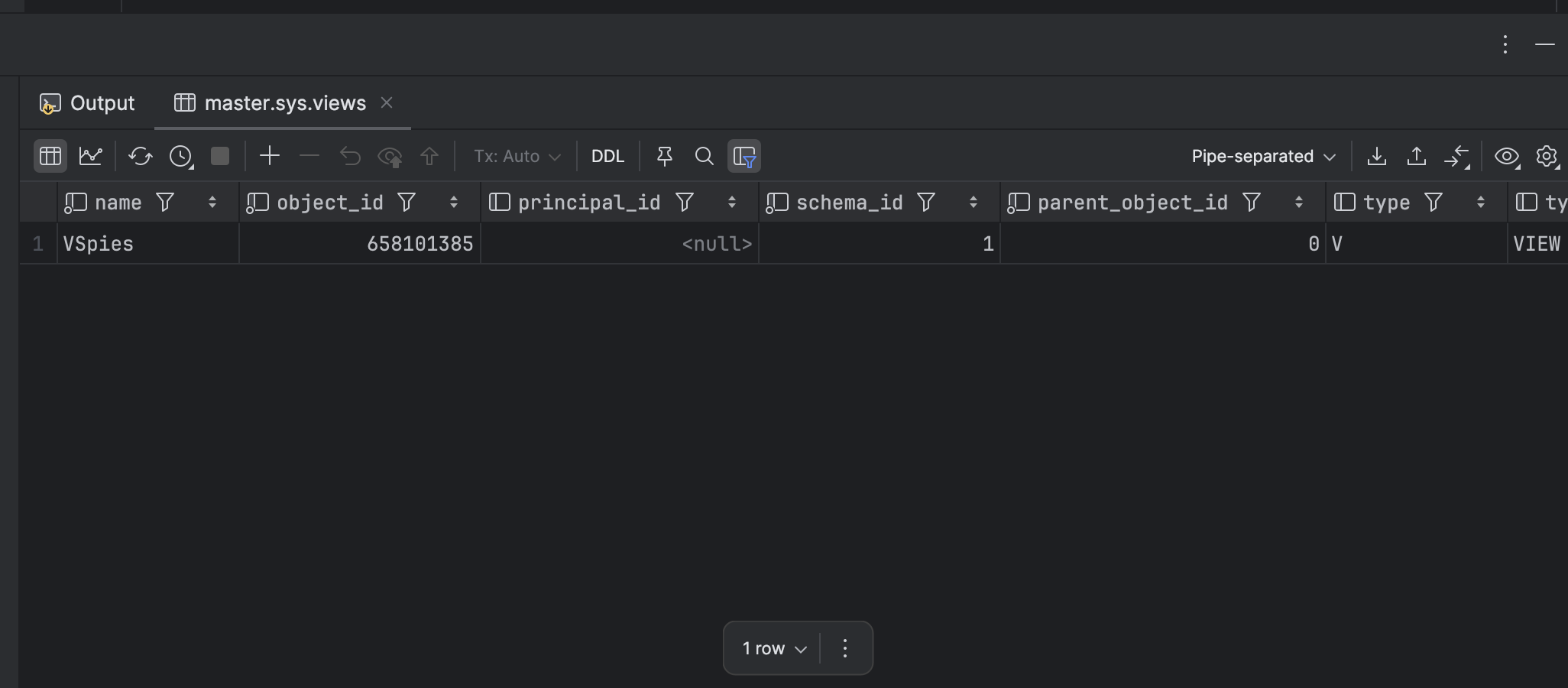1568x688 pixels.
Task: Switch to table grid view
Action: pos(50,156)
